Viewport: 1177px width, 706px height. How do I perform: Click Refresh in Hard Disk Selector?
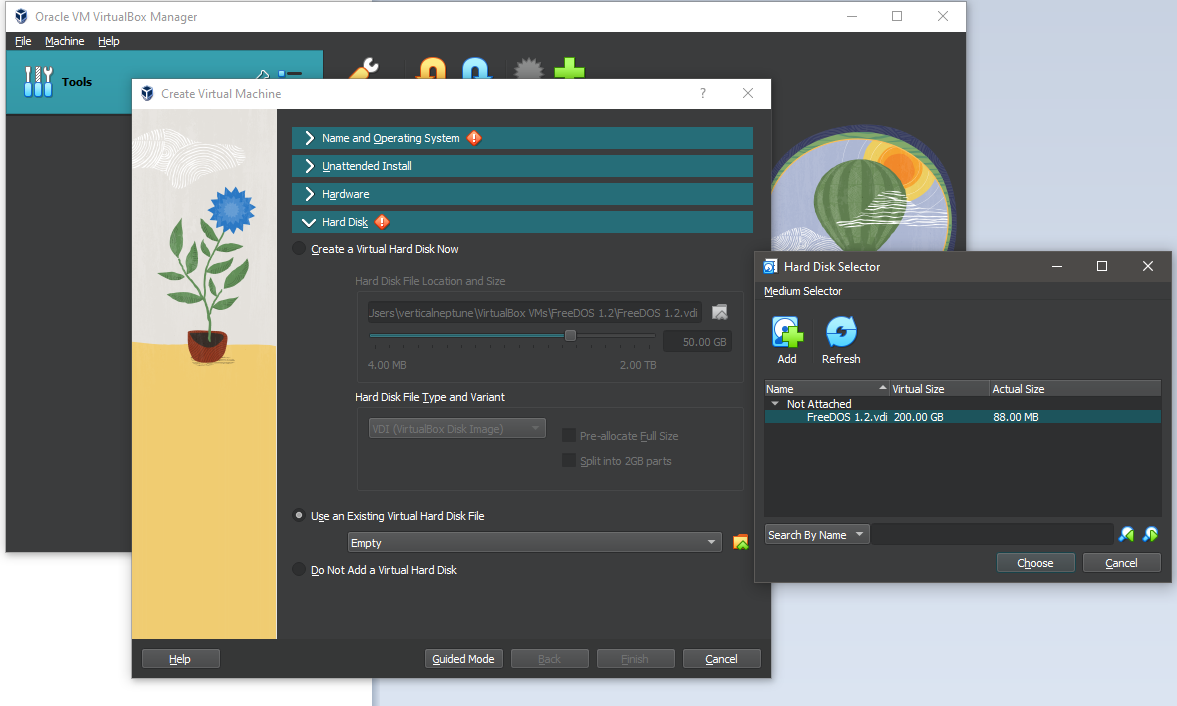point(841,335)
